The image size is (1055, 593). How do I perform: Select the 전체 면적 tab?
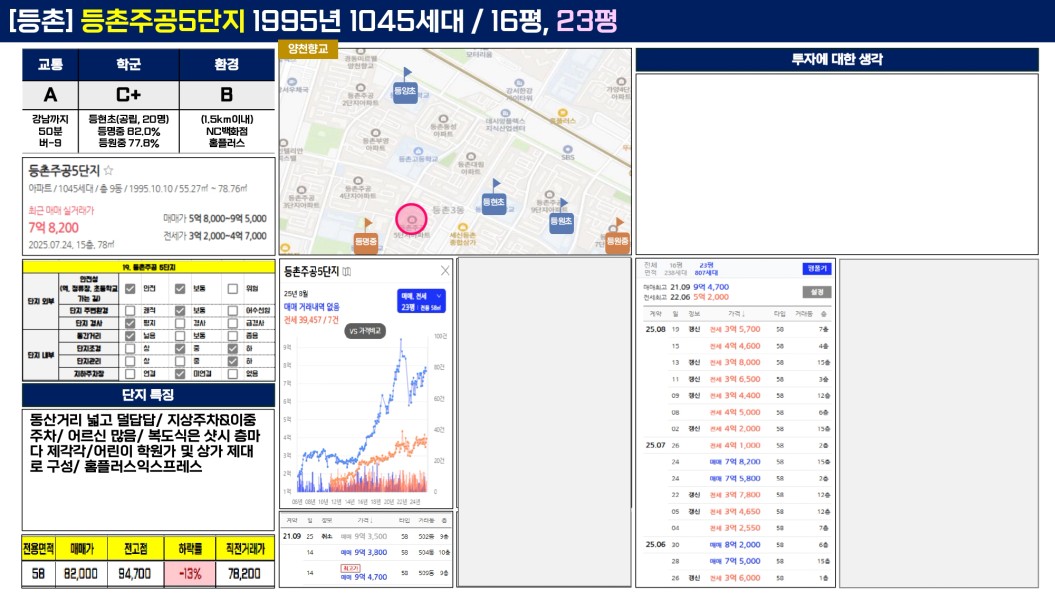click(x=650, y=269)
